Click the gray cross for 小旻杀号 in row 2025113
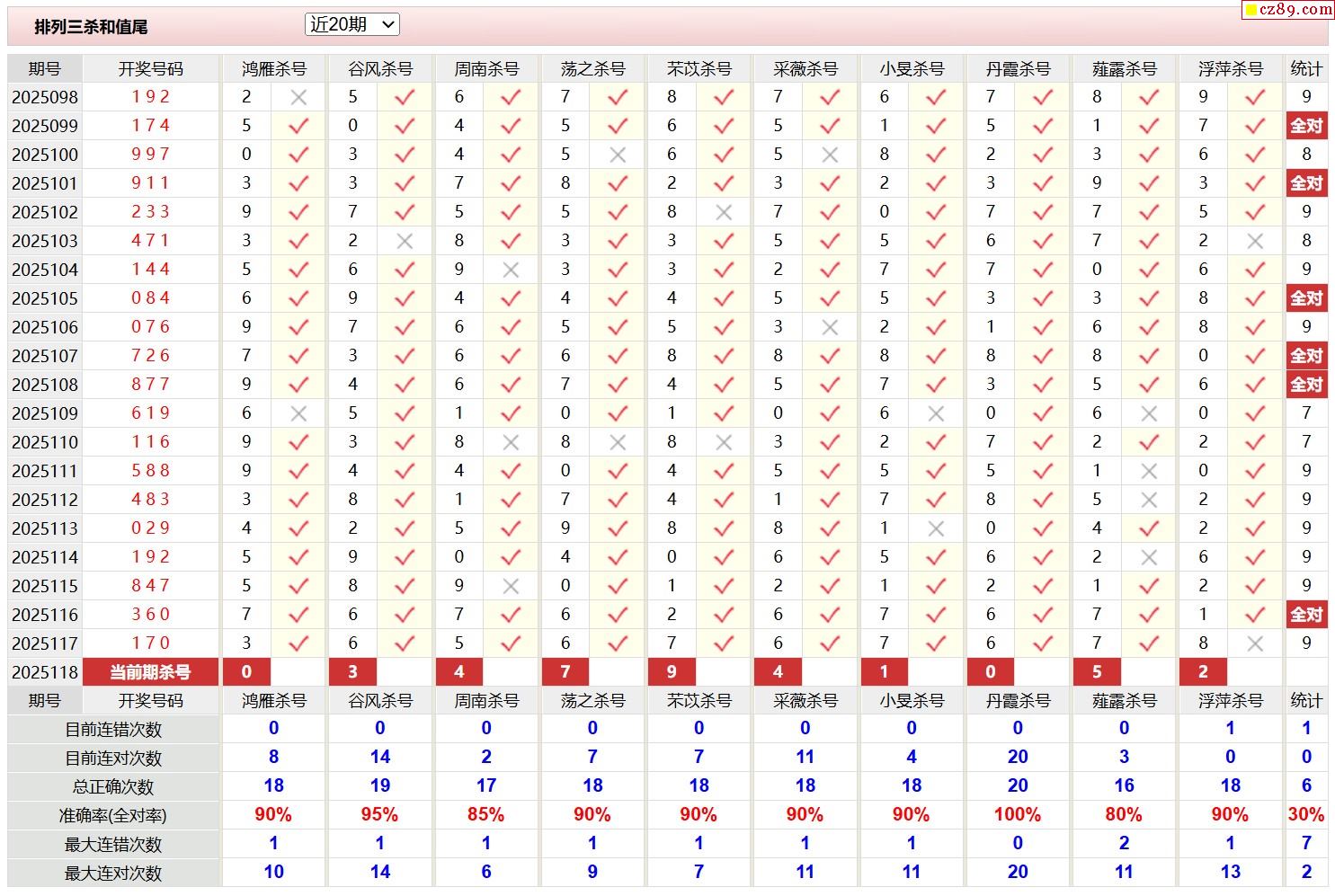Screen dimensions: 1335x896 point(936,528)
